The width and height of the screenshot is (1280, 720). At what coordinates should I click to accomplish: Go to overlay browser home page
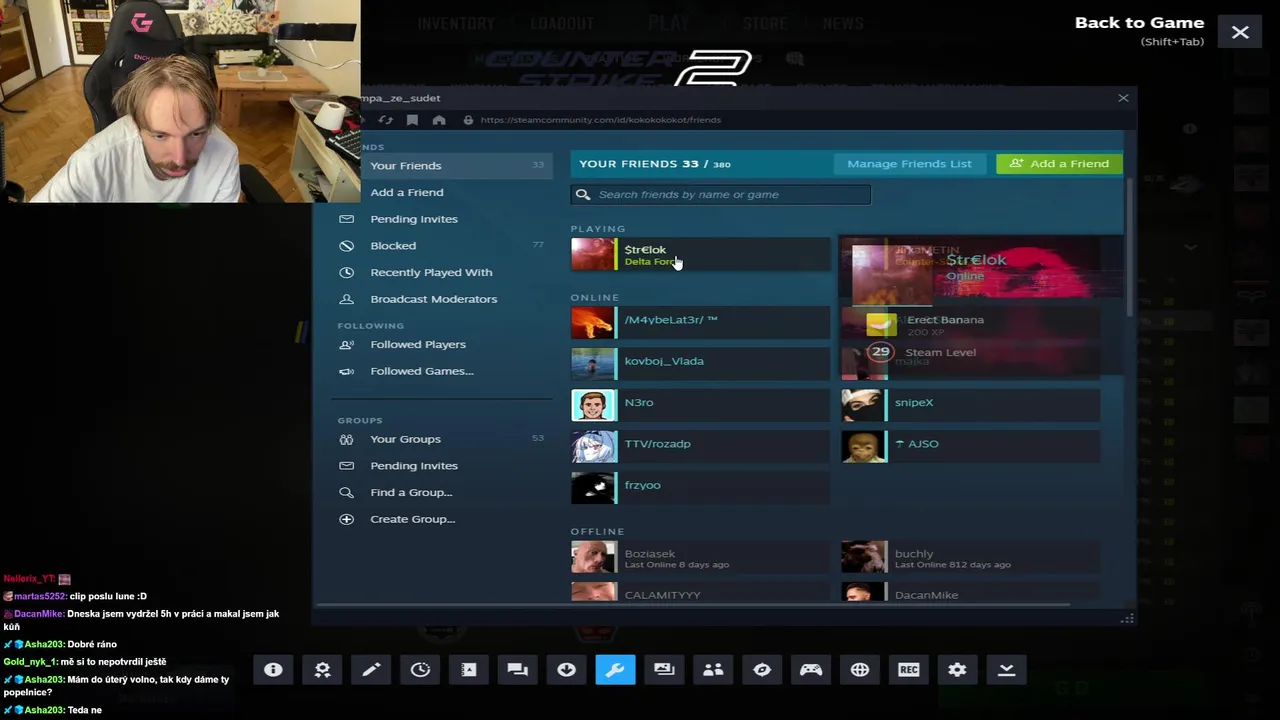tap(439, 120)
